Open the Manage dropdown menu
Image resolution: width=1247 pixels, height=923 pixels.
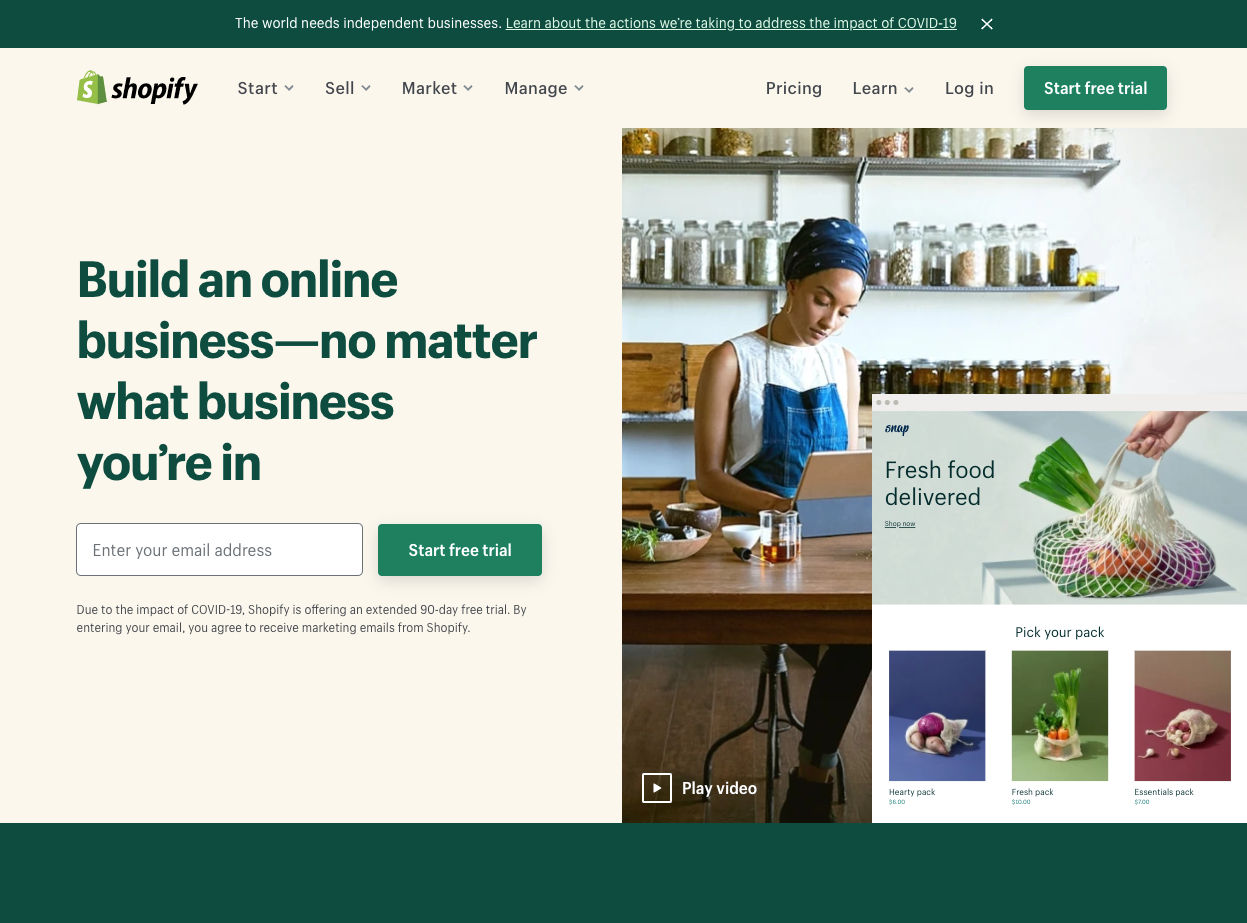544,88
